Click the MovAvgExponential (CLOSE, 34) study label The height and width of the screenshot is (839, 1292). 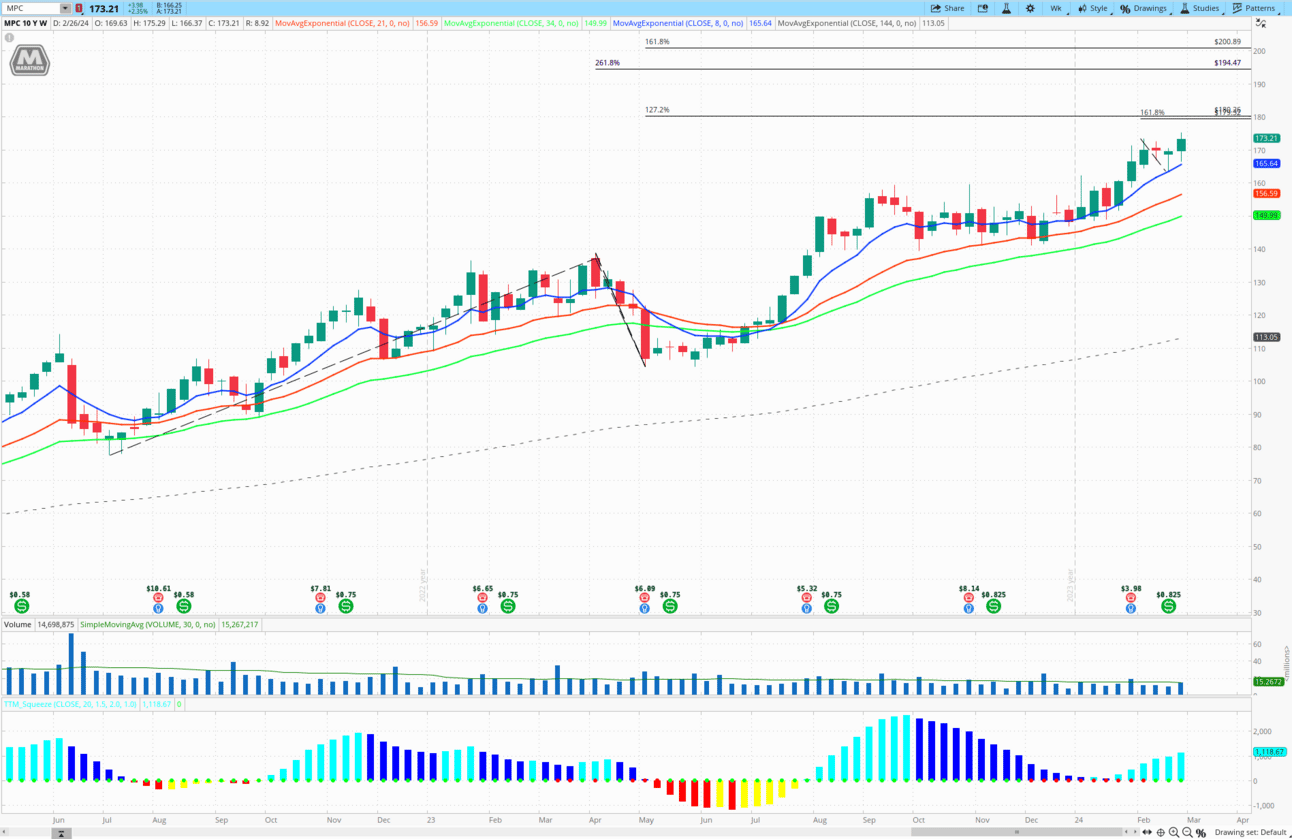tap(511, 22)
